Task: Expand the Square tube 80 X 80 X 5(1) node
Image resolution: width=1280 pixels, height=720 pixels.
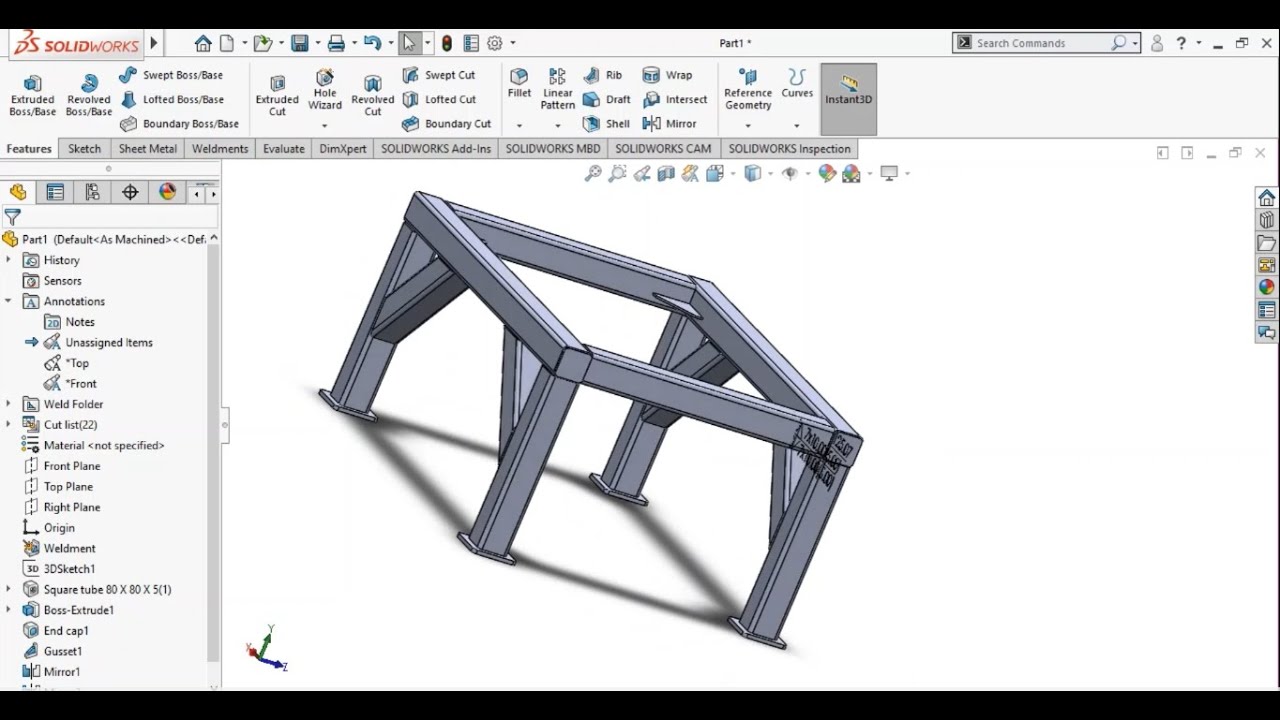Action: pos(8,589)
